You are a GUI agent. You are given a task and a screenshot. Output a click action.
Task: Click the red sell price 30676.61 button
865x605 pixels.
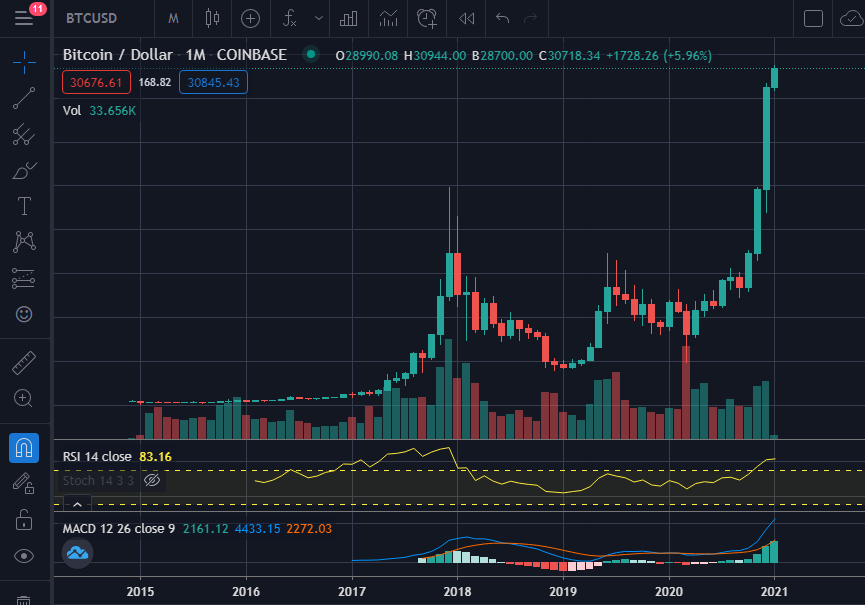[x=97, y=83]
